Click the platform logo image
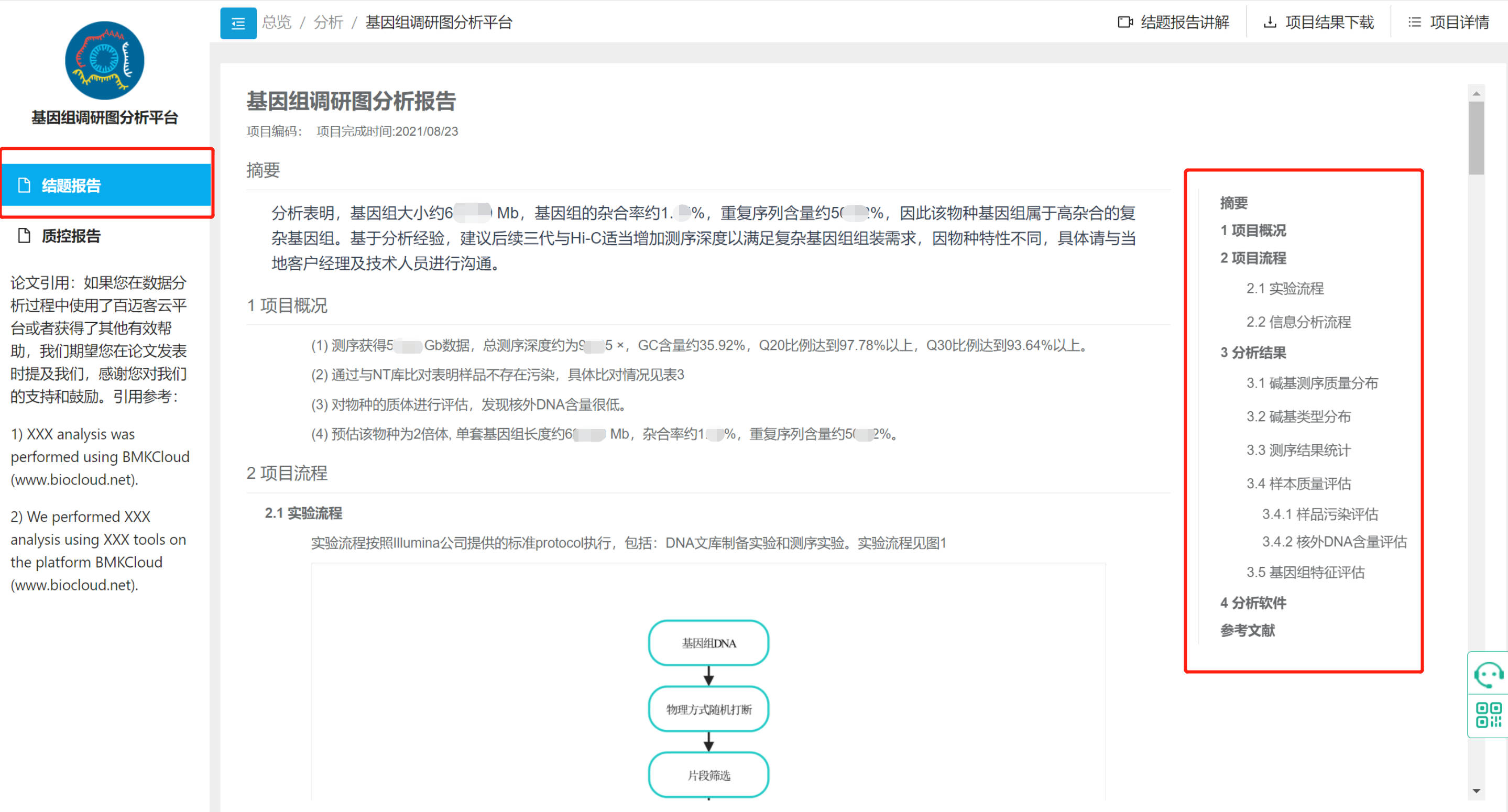 (105, 60)
